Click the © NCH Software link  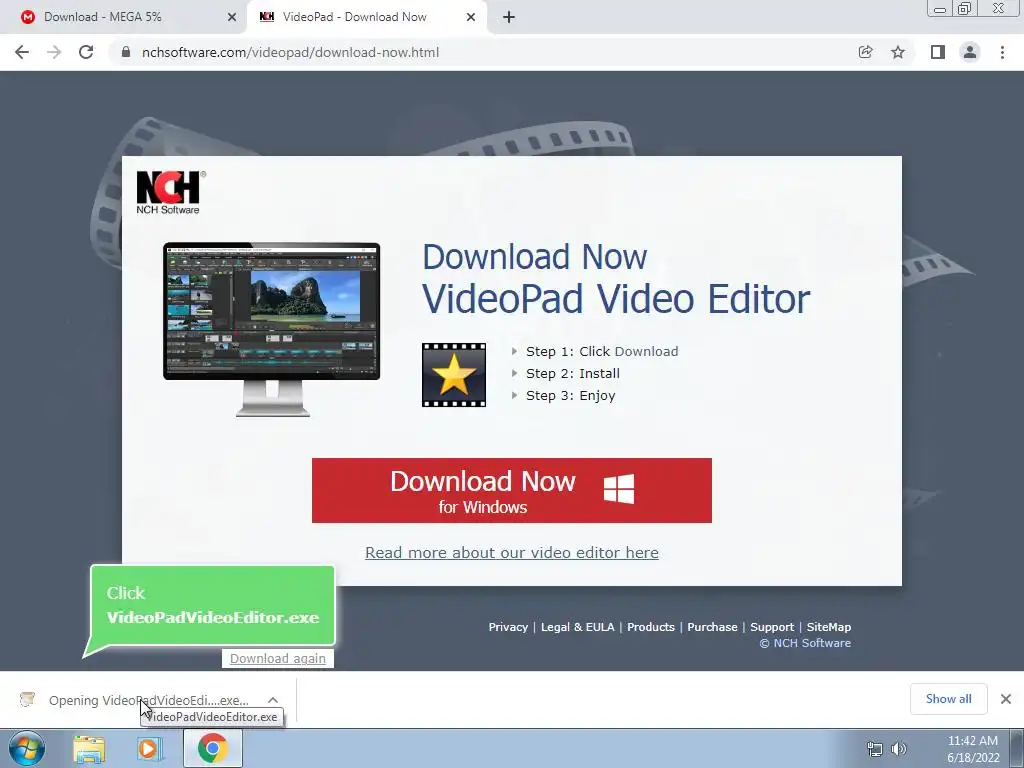pos(805,643)
